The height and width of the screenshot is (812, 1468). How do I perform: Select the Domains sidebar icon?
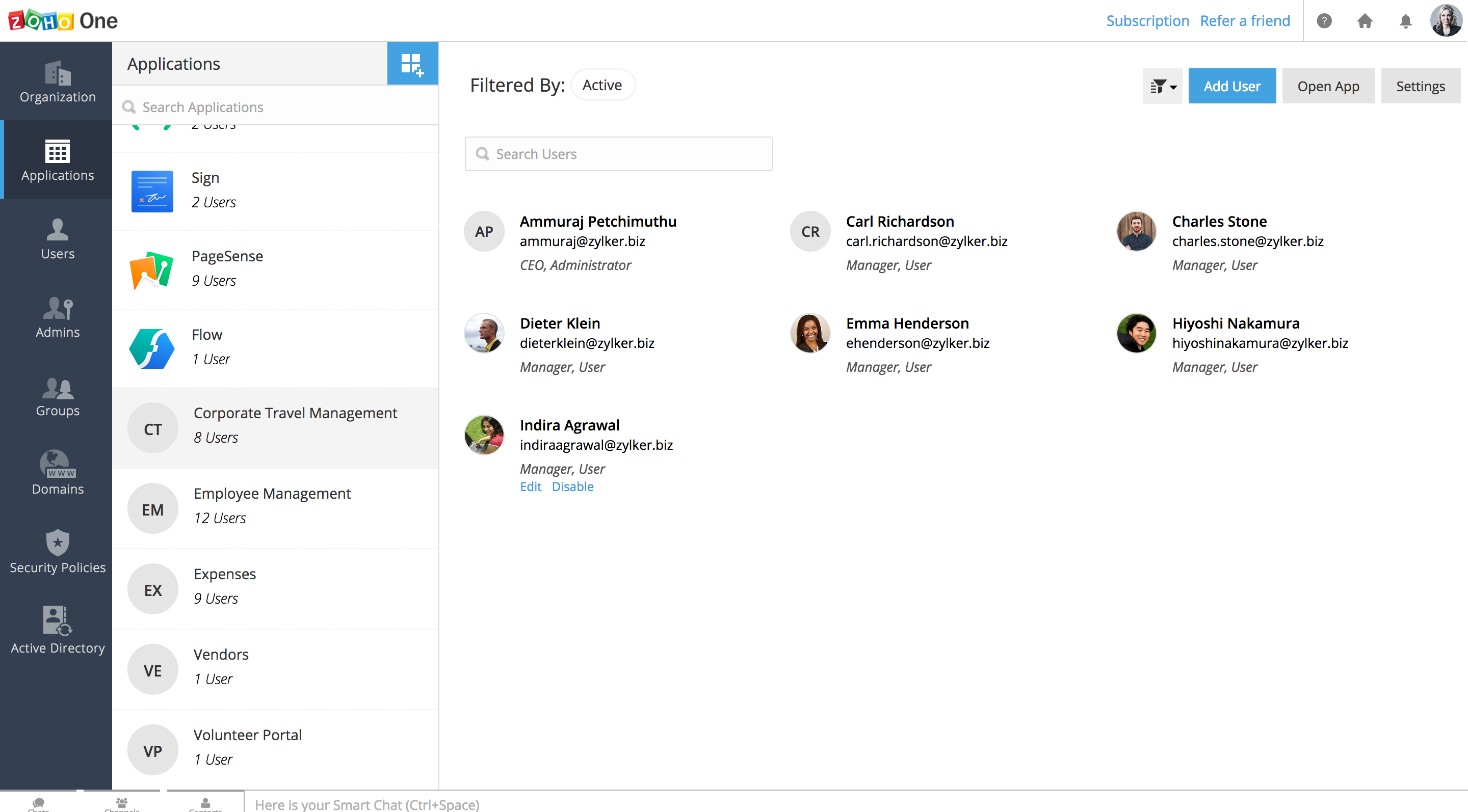(x=57, y=474)
